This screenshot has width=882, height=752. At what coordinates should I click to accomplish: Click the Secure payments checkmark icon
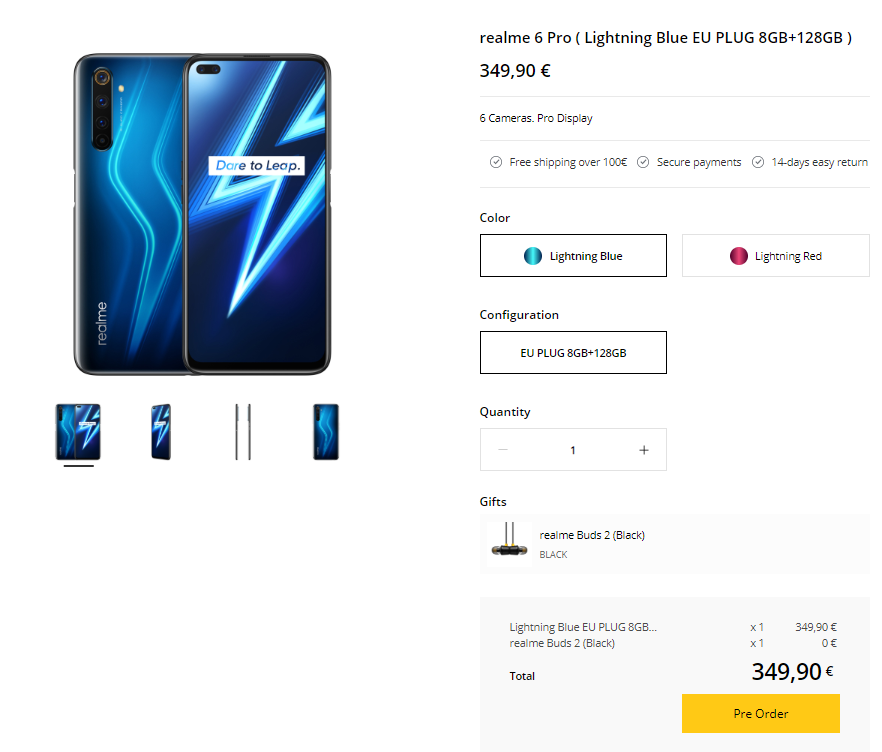coord(642,161)
